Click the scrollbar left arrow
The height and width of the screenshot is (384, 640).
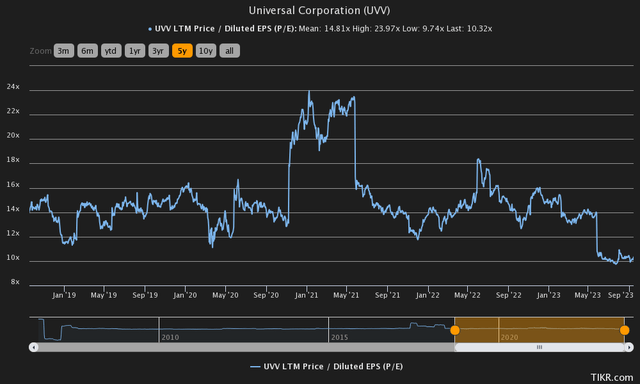click(33, 347)
